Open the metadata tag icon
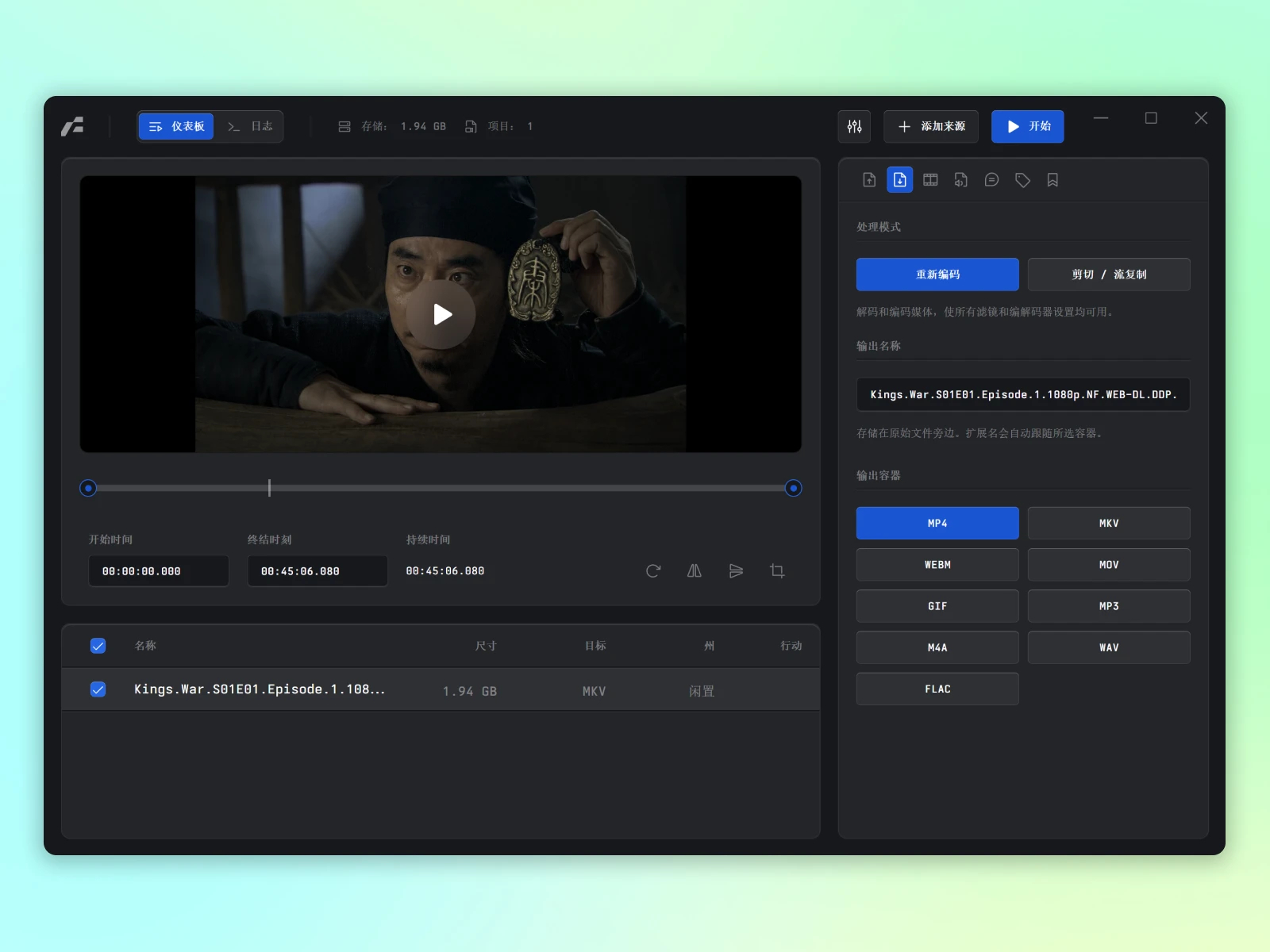The height and width of the screenshot is (952, 1270). point(1022,180)
